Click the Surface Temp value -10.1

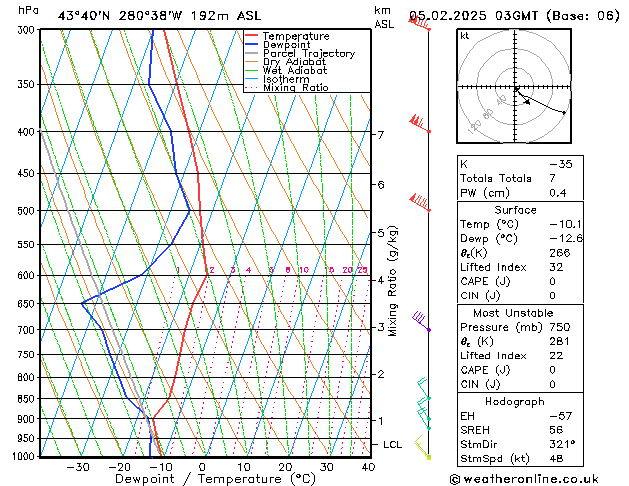(x=566, y=224)
